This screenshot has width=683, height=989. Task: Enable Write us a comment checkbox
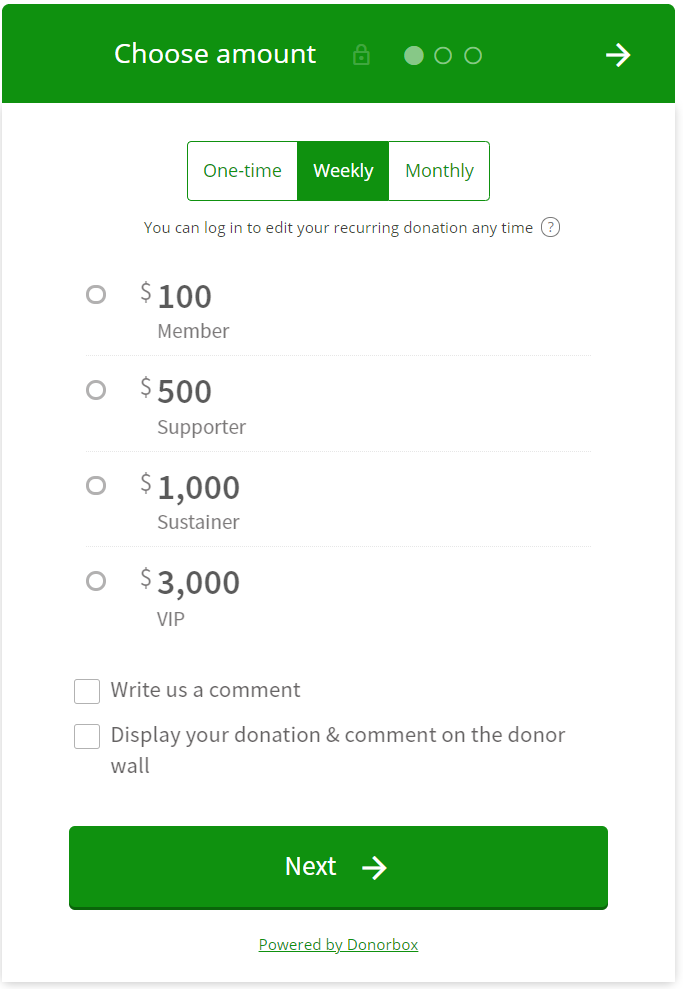tap(87, 691)
